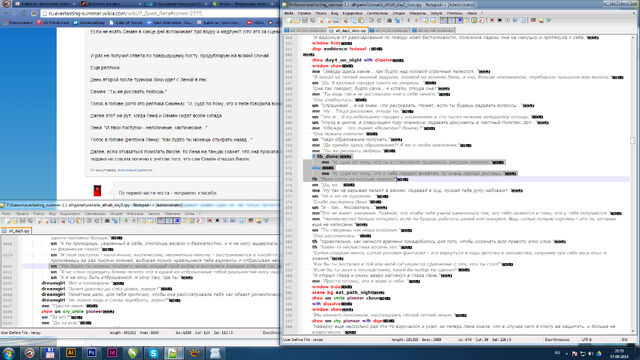Click Print icon in alt_day5 Notepad++ toolbar

[53, 221]
